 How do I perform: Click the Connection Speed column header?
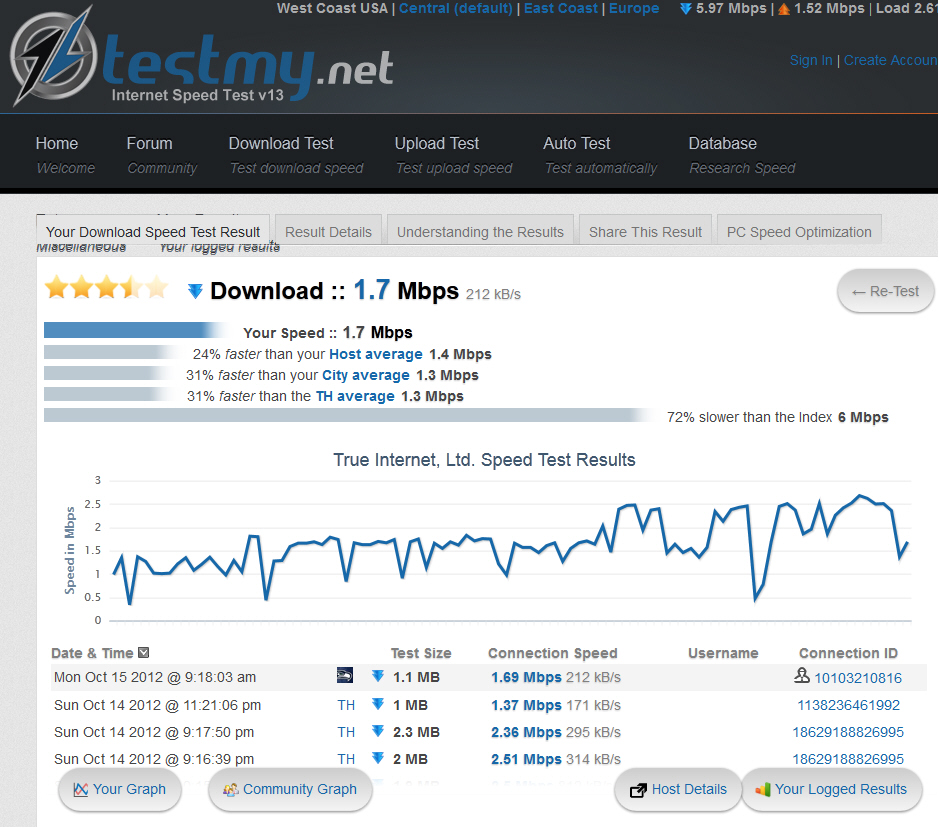click(552, 653)
